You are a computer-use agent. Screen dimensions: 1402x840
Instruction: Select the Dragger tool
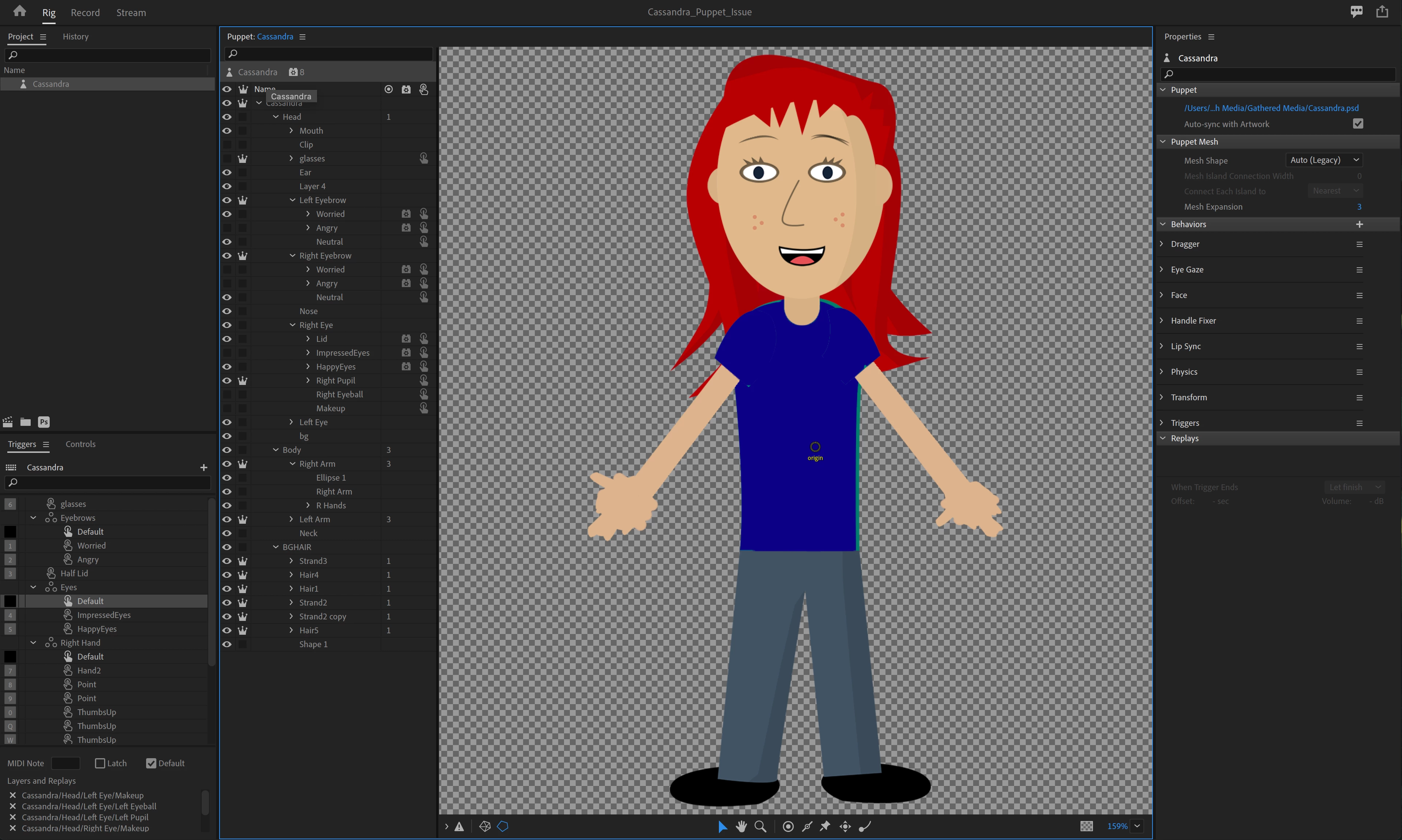(845, 826)
